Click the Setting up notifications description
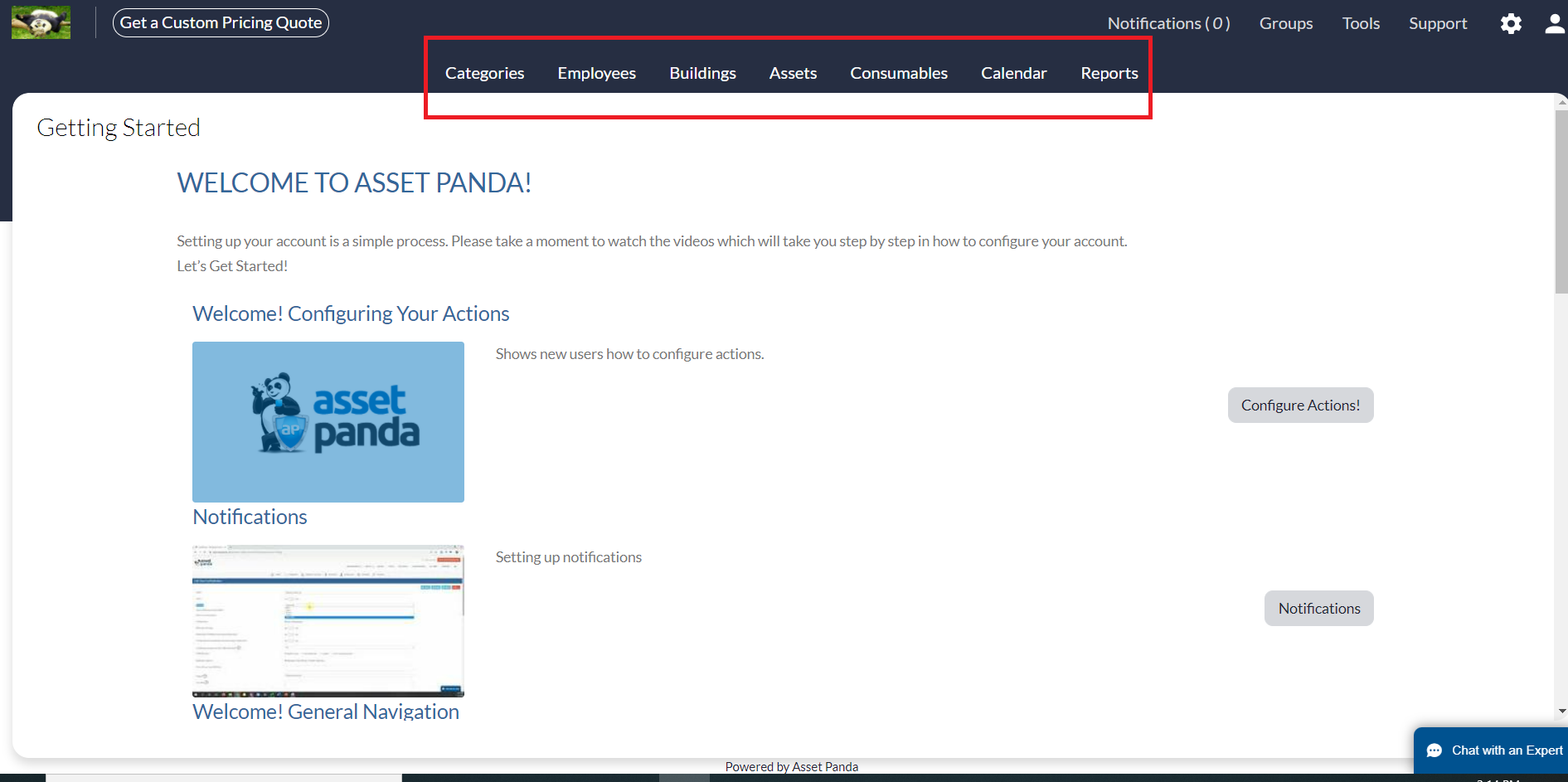Viewport: 1568px width, 782px height. (x=569, y=557)
